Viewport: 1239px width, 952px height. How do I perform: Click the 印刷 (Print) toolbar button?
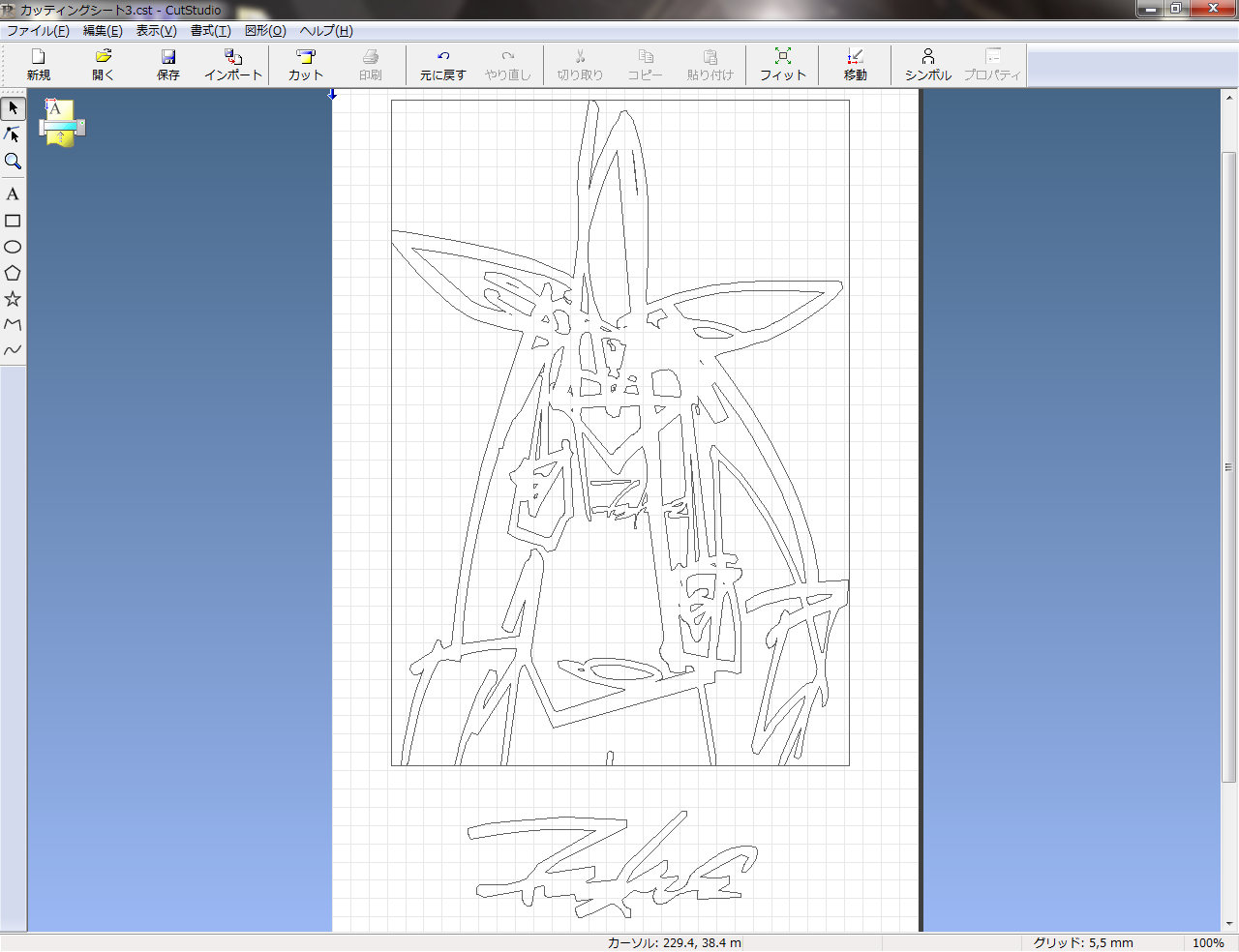[x=371, y=65]
